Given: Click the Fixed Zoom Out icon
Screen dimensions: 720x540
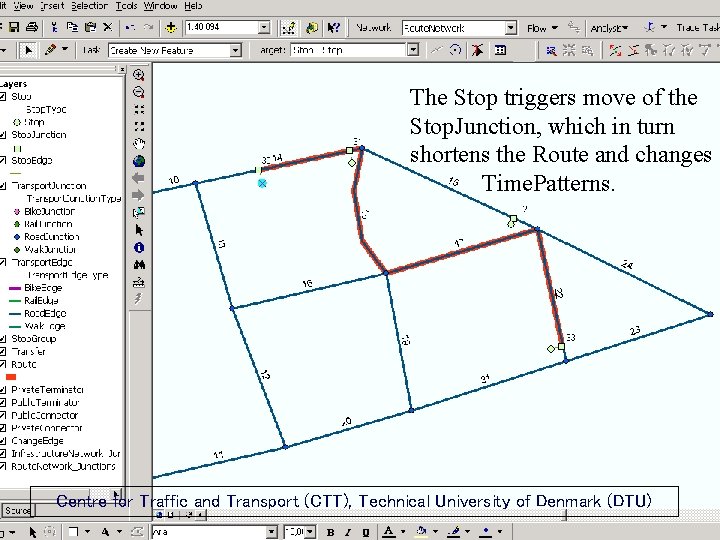Looking at the screenshot, I should click(x=139, y=126).
